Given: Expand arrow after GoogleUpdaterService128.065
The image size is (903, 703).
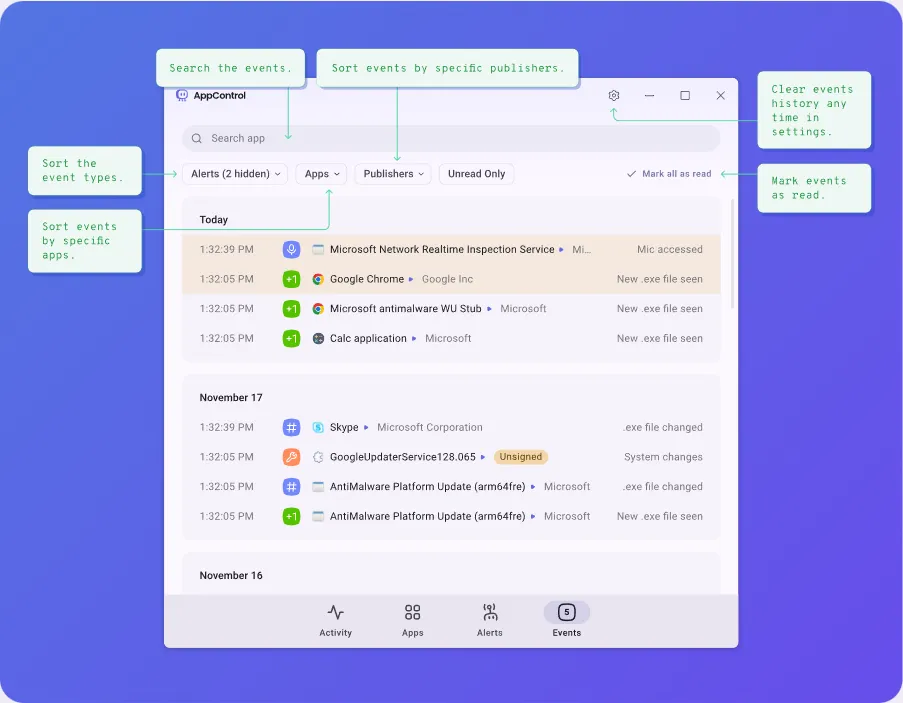Looking at the screenshot, I should 483,457.
